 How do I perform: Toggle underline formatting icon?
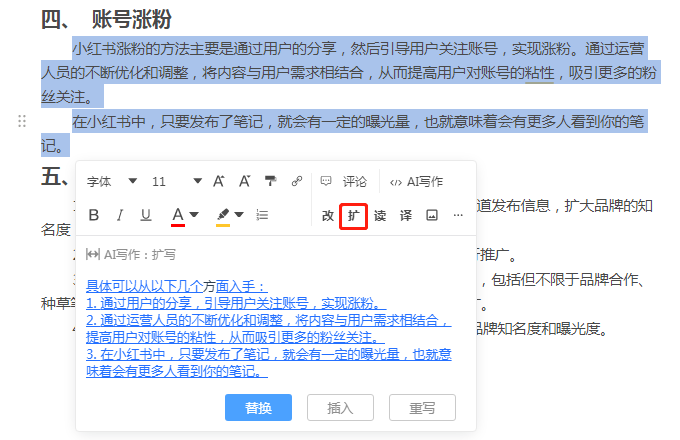coord(146,215)
